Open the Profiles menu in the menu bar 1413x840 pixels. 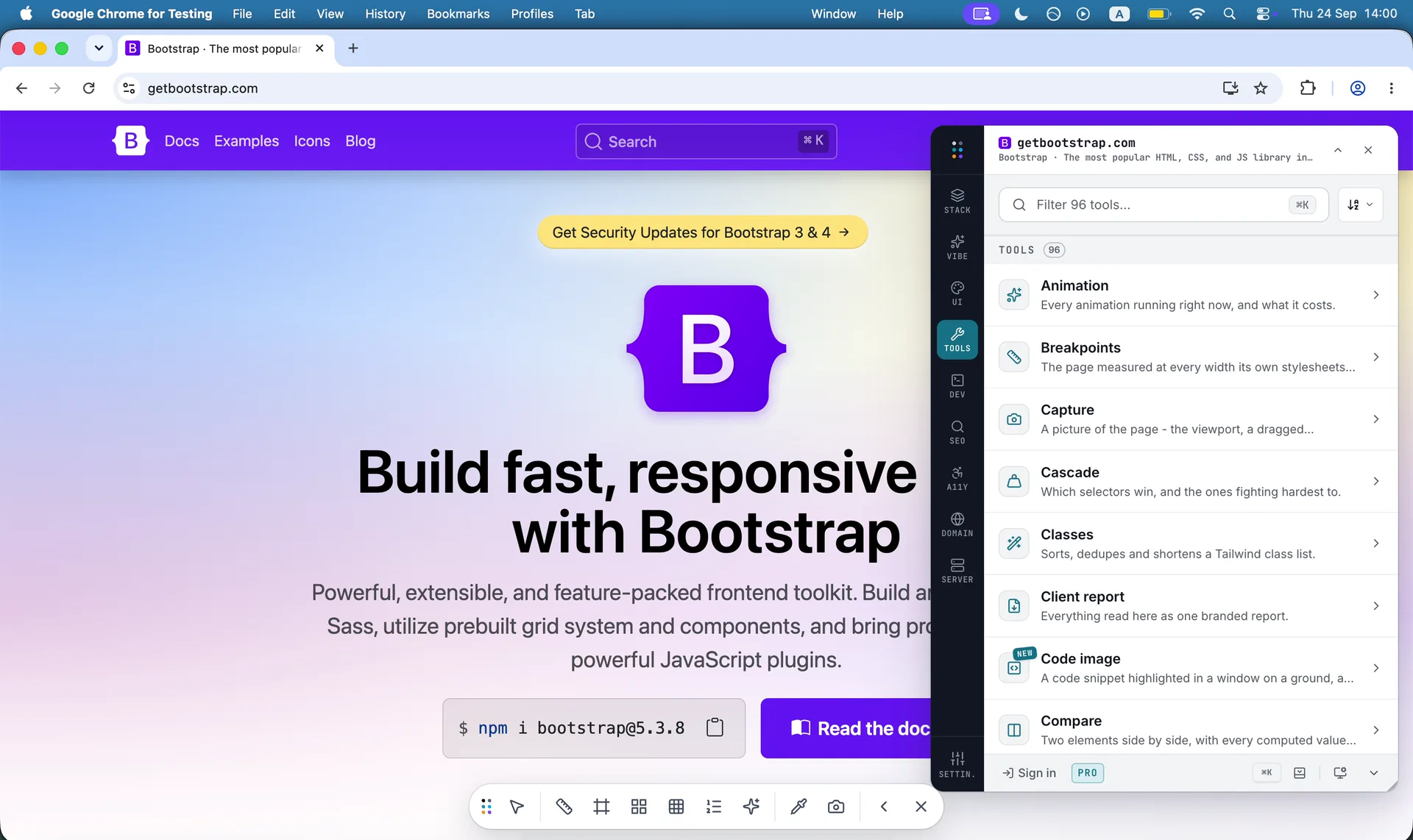coord(532,13)
